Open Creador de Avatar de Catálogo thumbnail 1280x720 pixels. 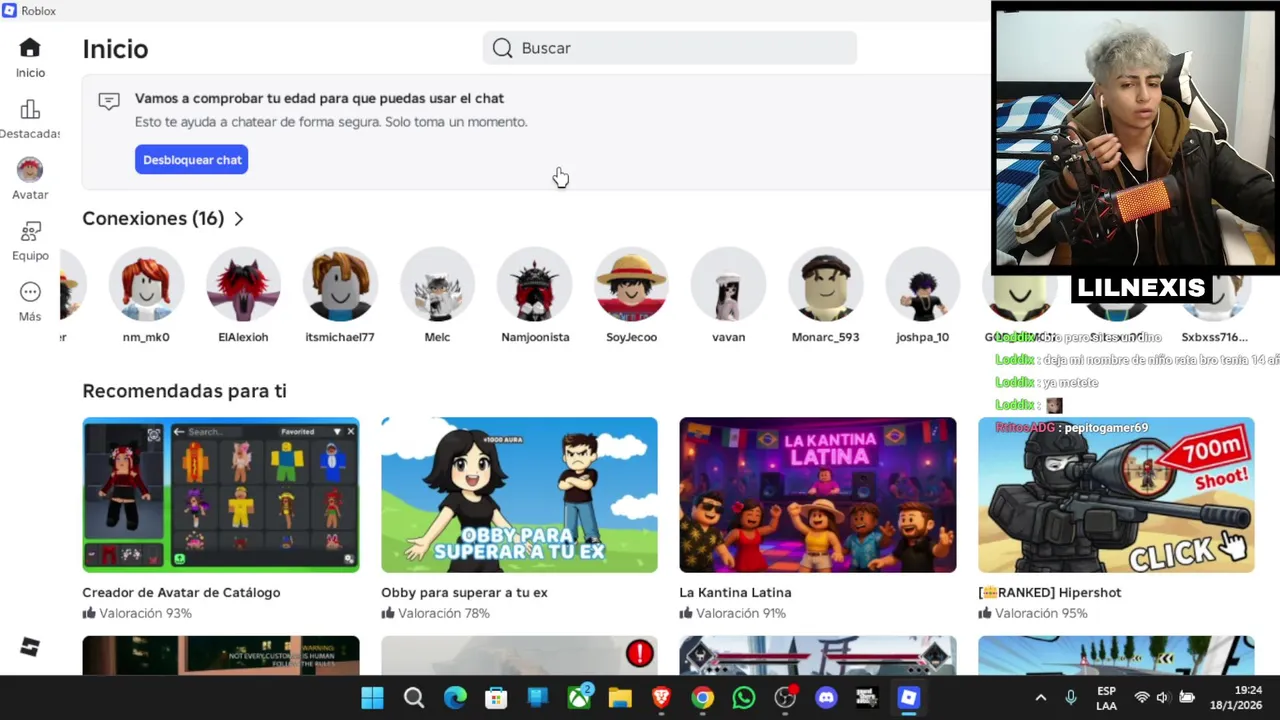[221, 495]
